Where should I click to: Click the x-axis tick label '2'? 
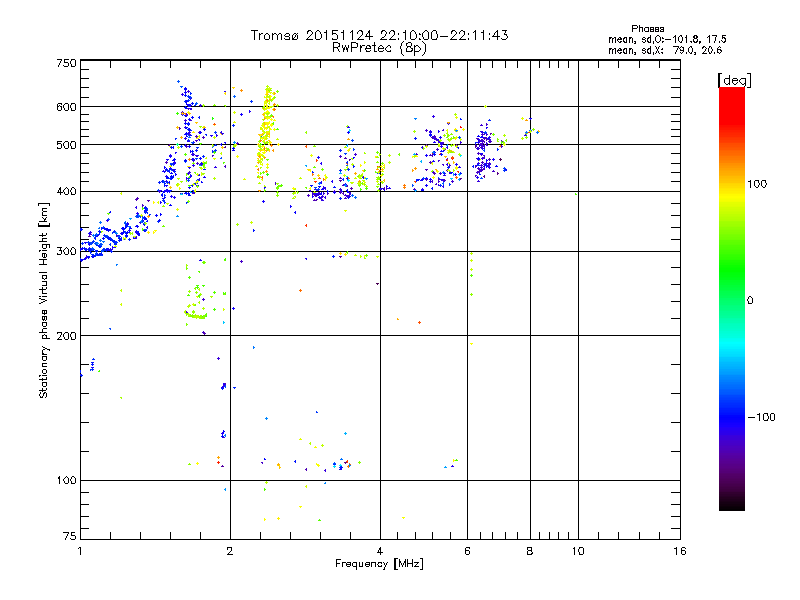click(x=230, y=551)
